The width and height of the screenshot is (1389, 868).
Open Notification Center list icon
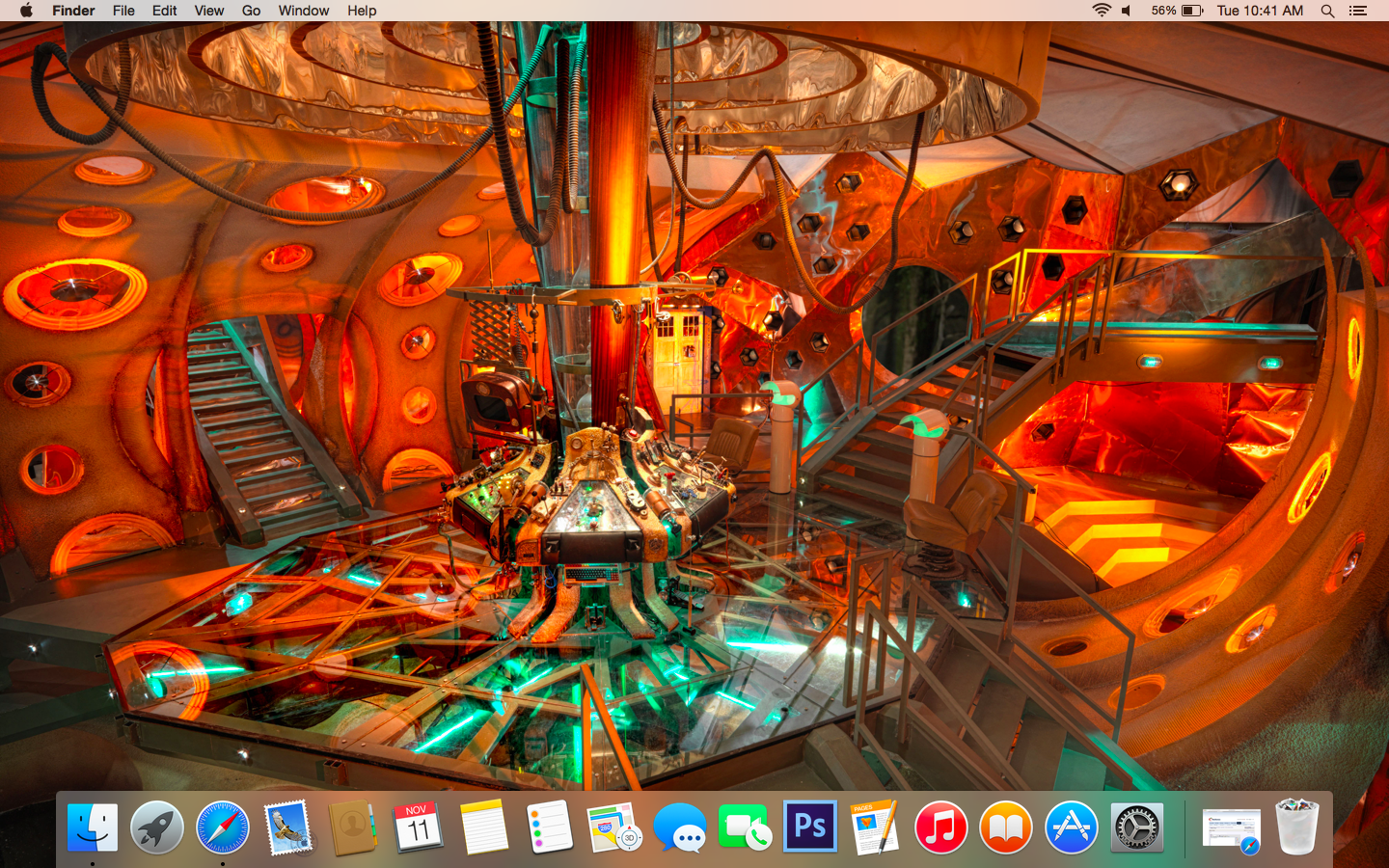click(x=1358, y=11)
